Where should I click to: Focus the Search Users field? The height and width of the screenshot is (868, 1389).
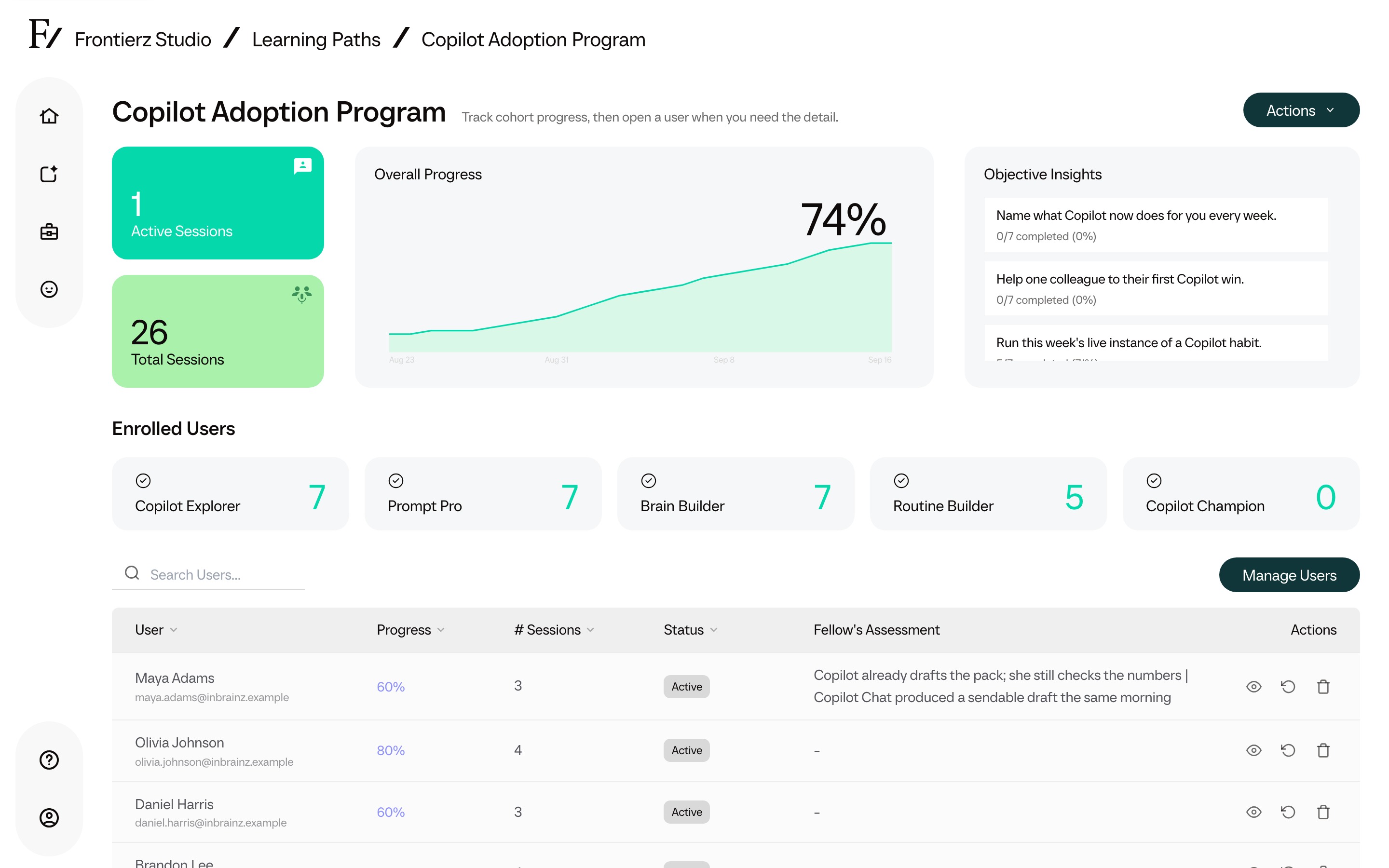click(x=208, y=574)
